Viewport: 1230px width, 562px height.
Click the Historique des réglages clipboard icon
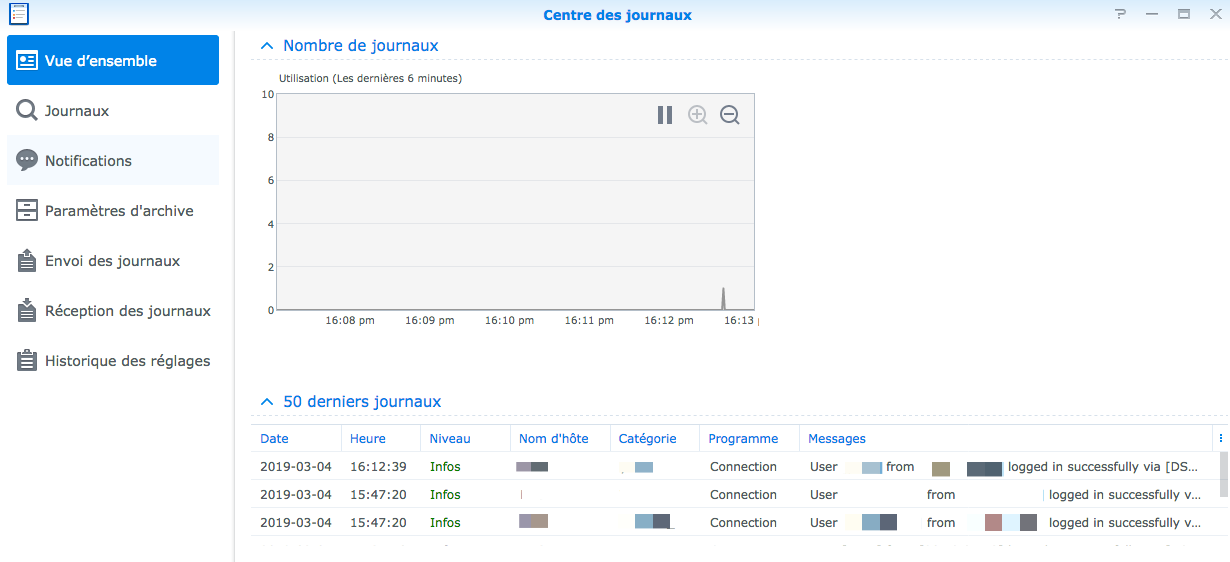27,361
